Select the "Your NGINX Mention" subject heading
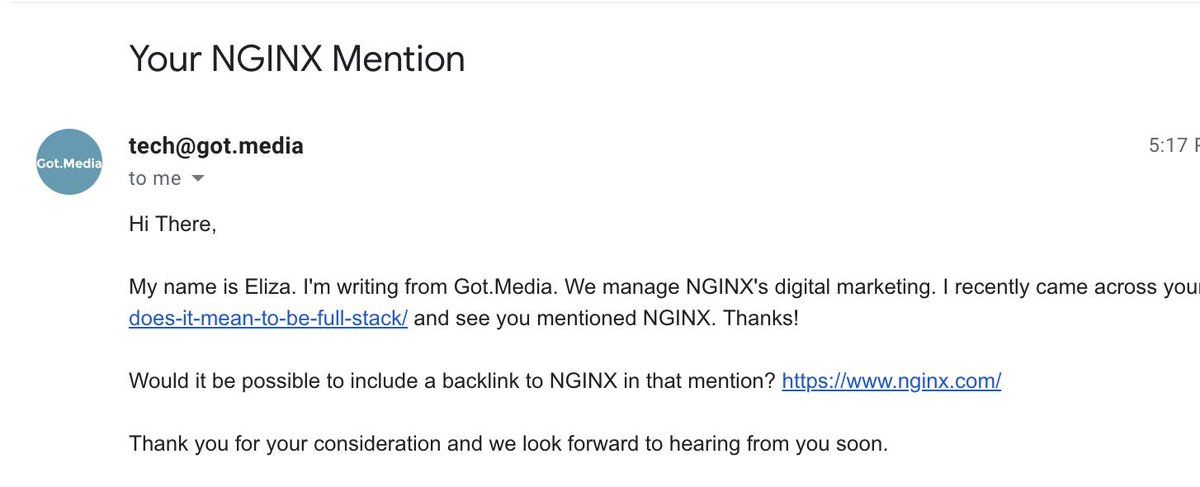 (297, 59)
